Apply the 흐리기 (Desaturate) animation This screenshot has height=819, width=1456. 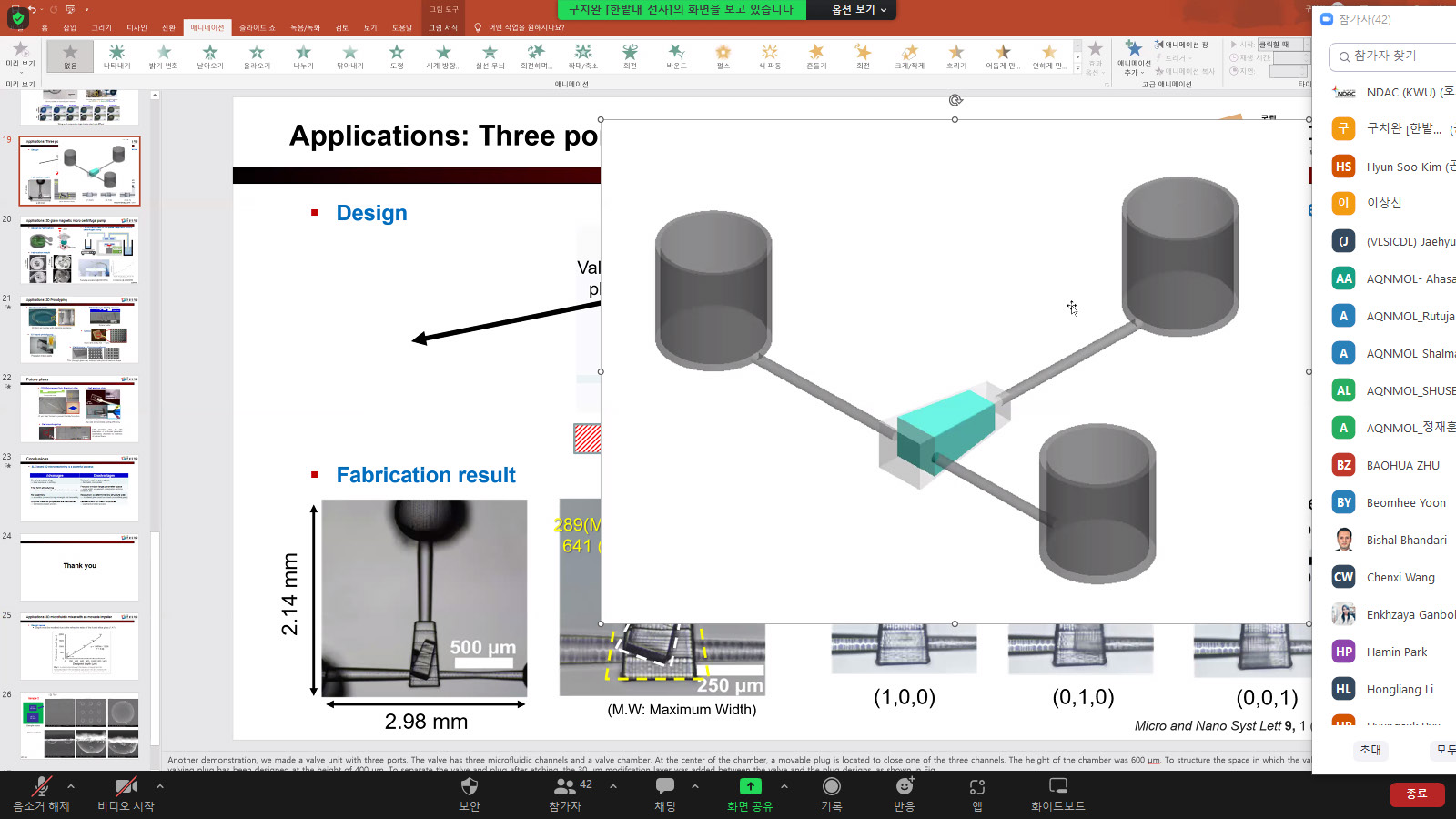[x=956, y=56]
